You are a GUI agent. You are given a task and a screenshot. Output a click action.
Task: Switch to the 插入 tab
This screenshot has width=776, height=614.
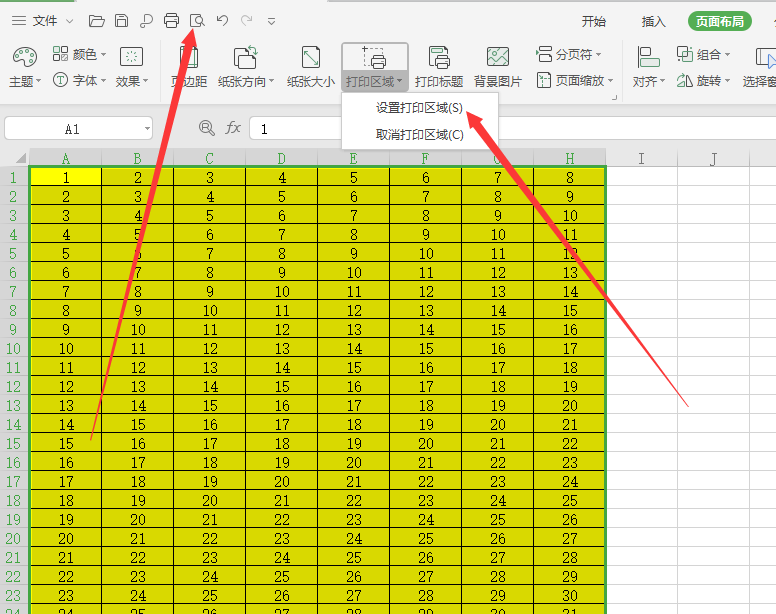tap(653, 21)
